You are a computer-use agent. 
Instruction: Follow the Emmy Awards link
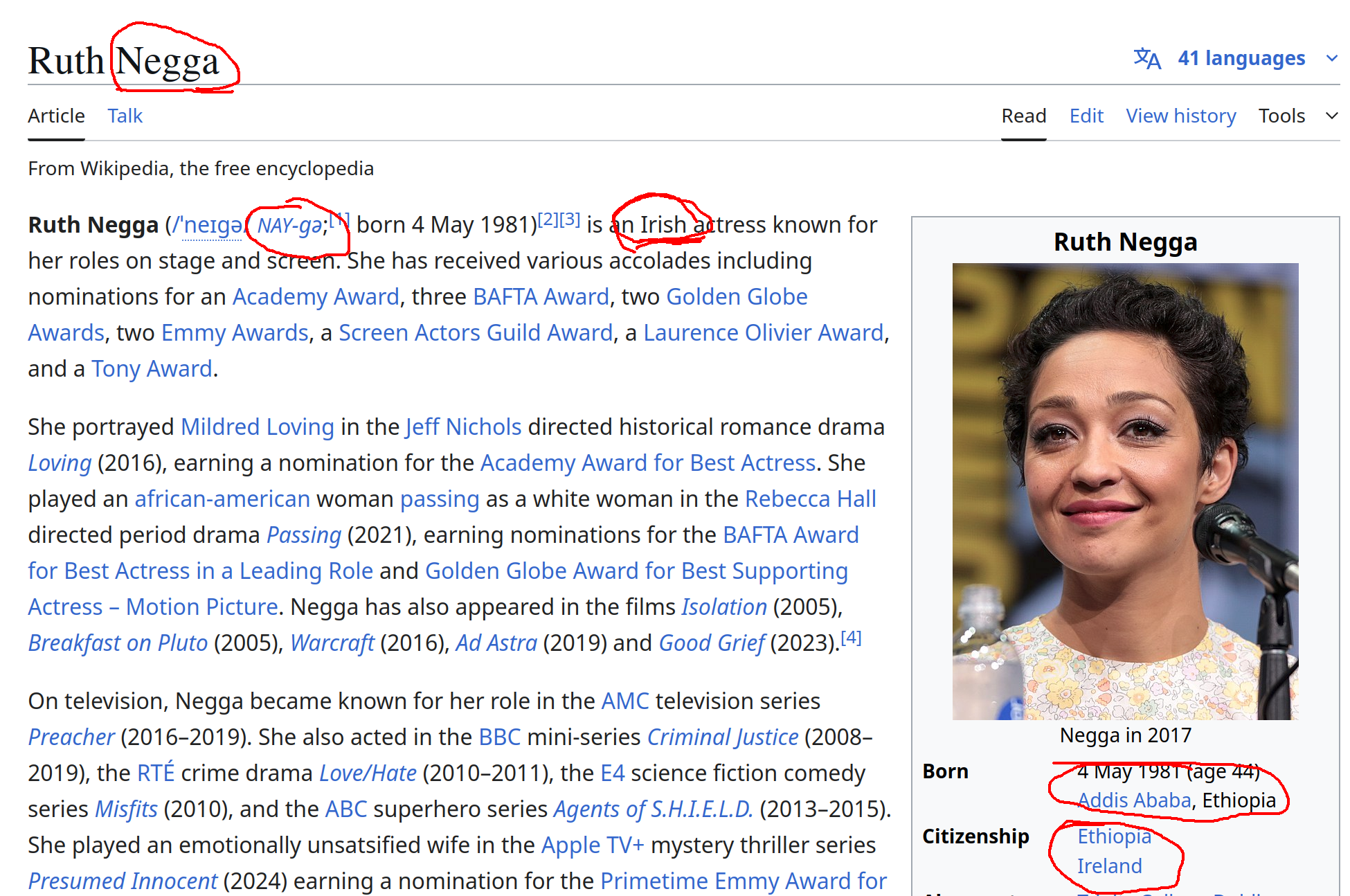click(235, 332)
